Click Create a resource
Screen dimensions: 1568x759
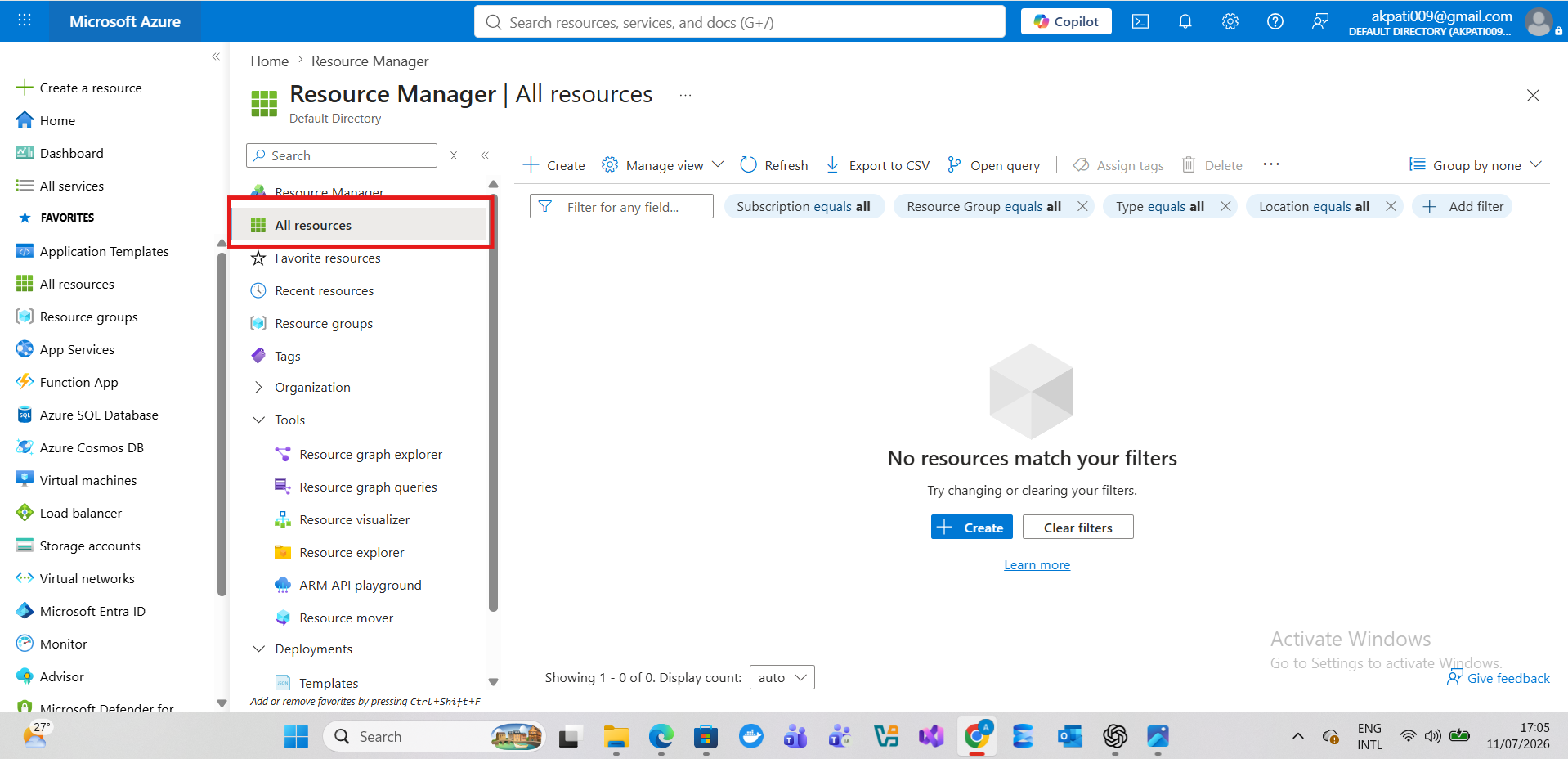[79, 88]
